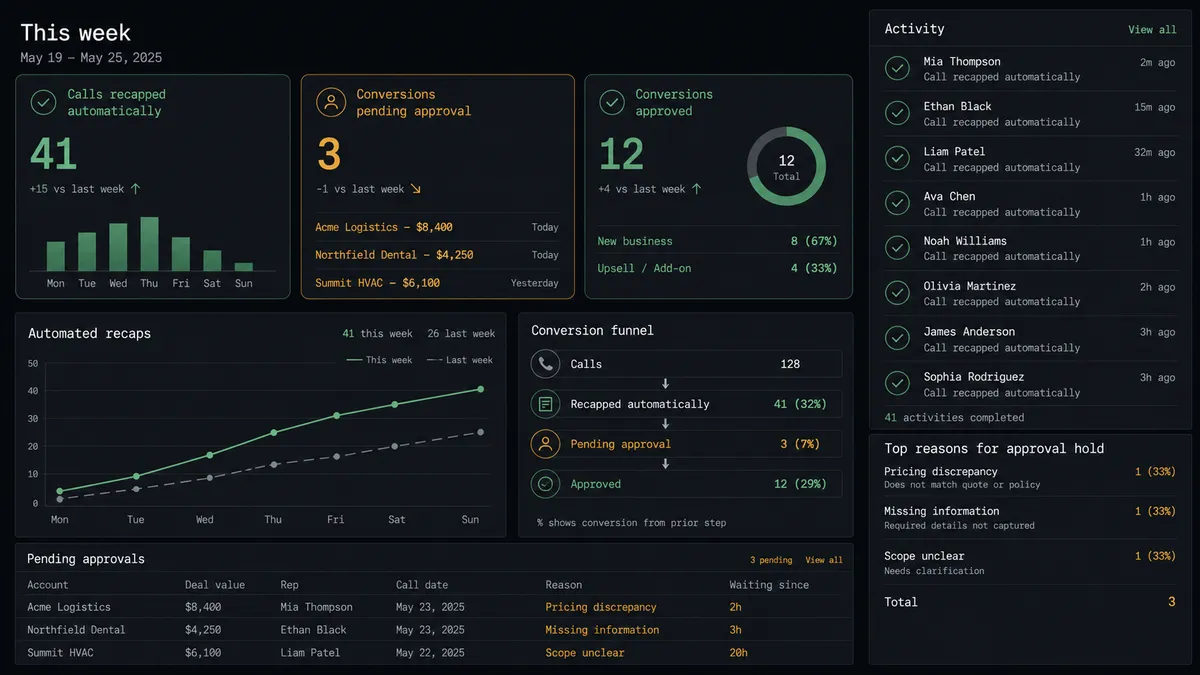Click the Scope unclear reason in the table
The height and width of the screenshot is (675, 1200).
(585, 653)
